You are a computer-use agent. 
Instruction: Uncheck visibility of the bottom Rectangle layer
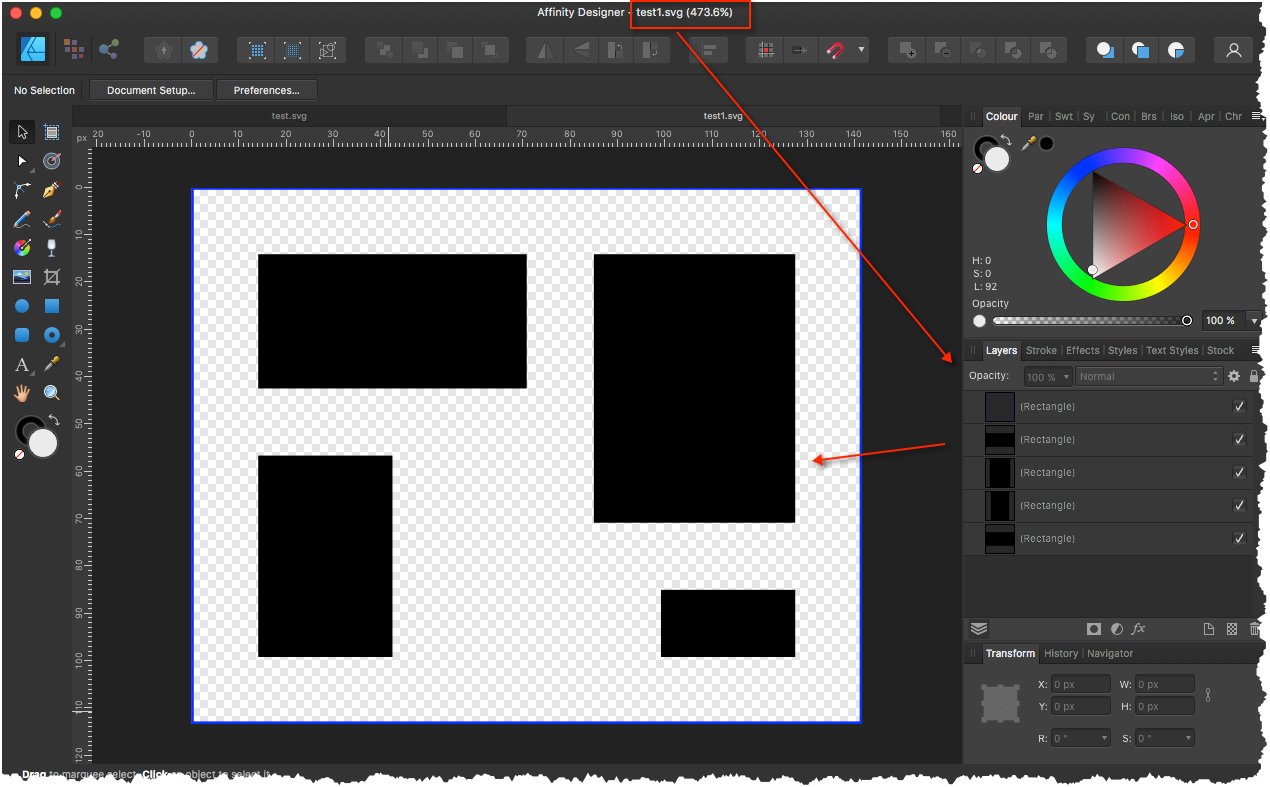click(1240, 539)
